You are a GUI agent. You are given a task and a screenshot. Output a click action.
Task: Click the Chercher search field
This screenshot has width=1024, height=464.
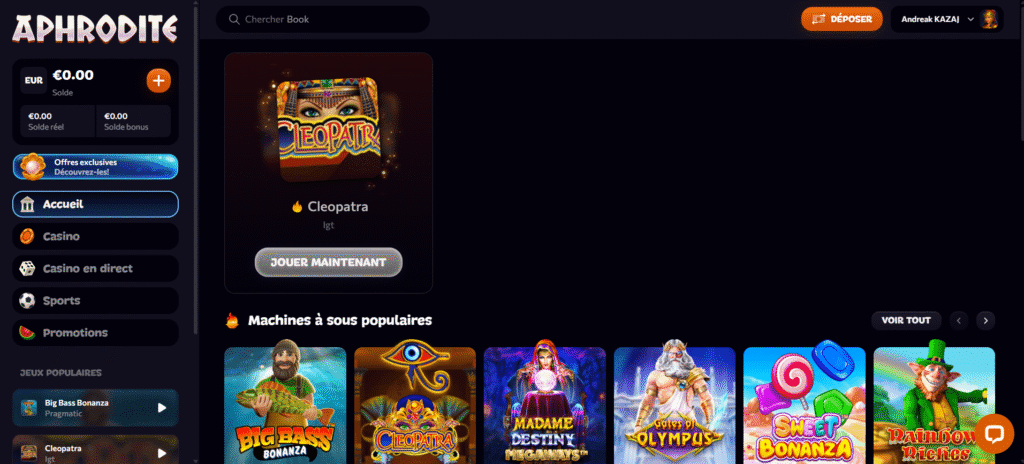coord(323,20)
